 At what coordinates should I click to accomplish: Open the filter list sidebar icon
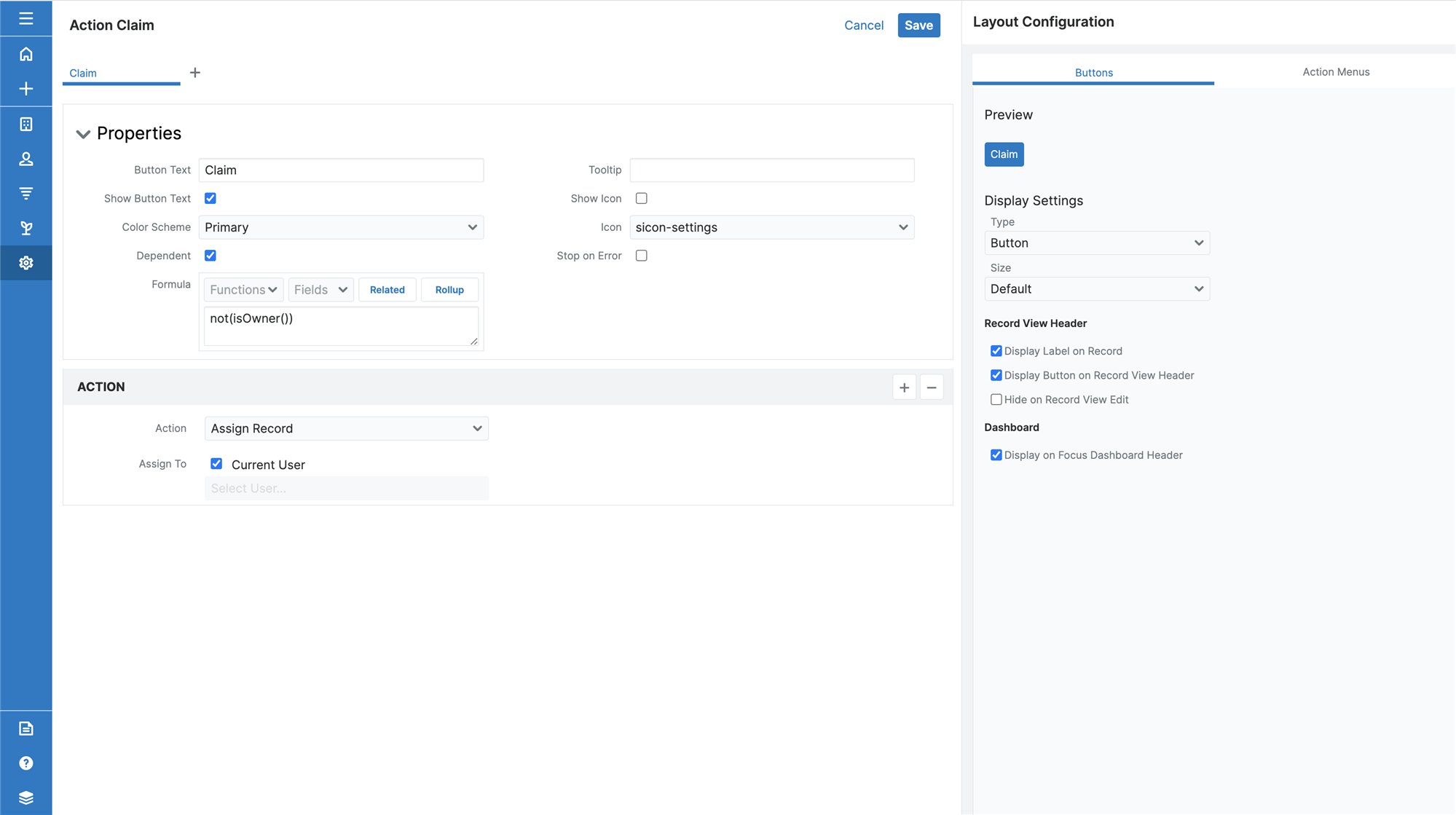pyautogui.click(x=26, y=193)
